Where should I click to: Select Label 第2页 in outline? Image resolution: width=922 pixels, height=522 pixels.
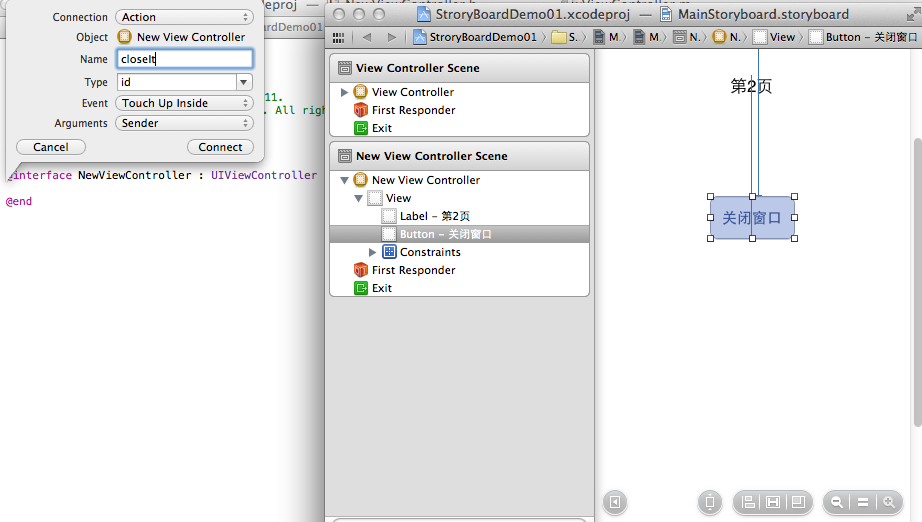[x=435, y=216]
